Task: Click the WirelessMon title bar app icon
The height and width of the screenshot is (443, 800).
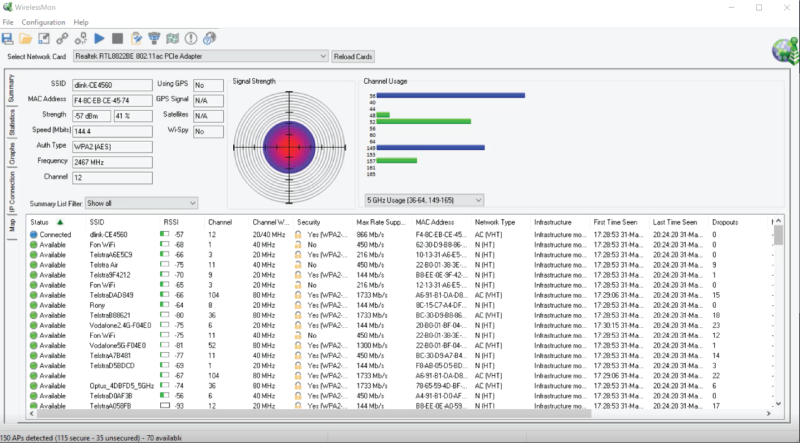Action: [x=7, y=7]
